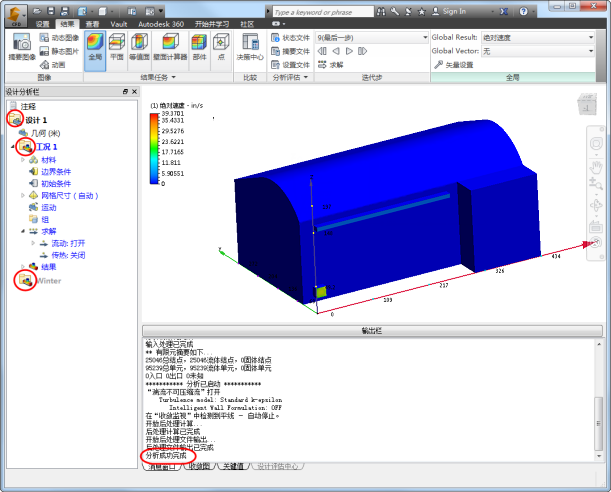Expand the 网格尺寸 mesh size tree node

(23, 196)
